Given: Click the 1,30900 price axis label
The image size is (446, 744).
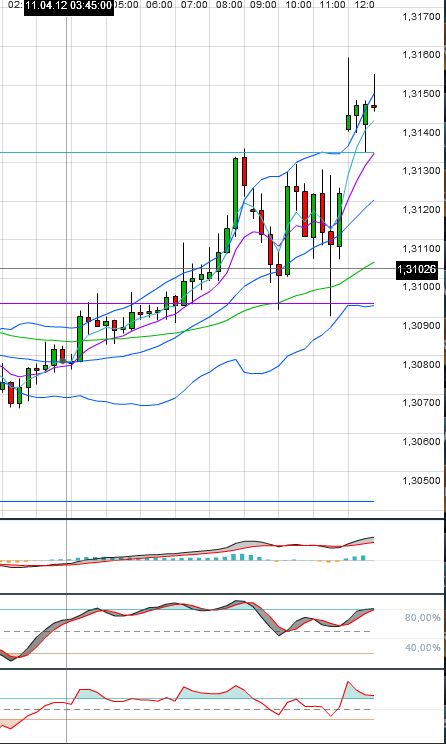Looking at the screenshot, I should click(x=421, y=326).
